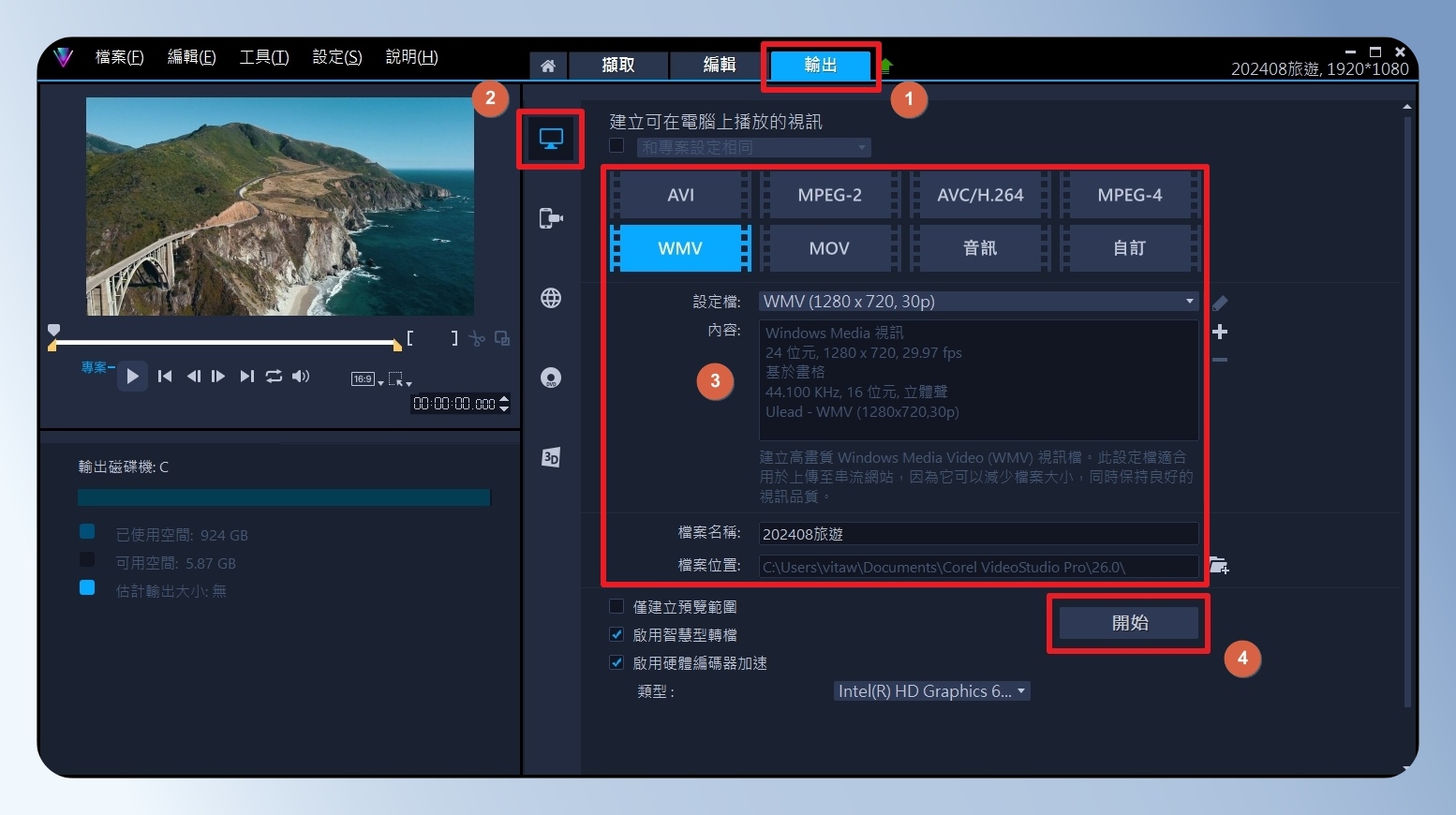Select the mobile device output icon
The width and height of the screenshot is (1456, 815).
coord(551,218)
